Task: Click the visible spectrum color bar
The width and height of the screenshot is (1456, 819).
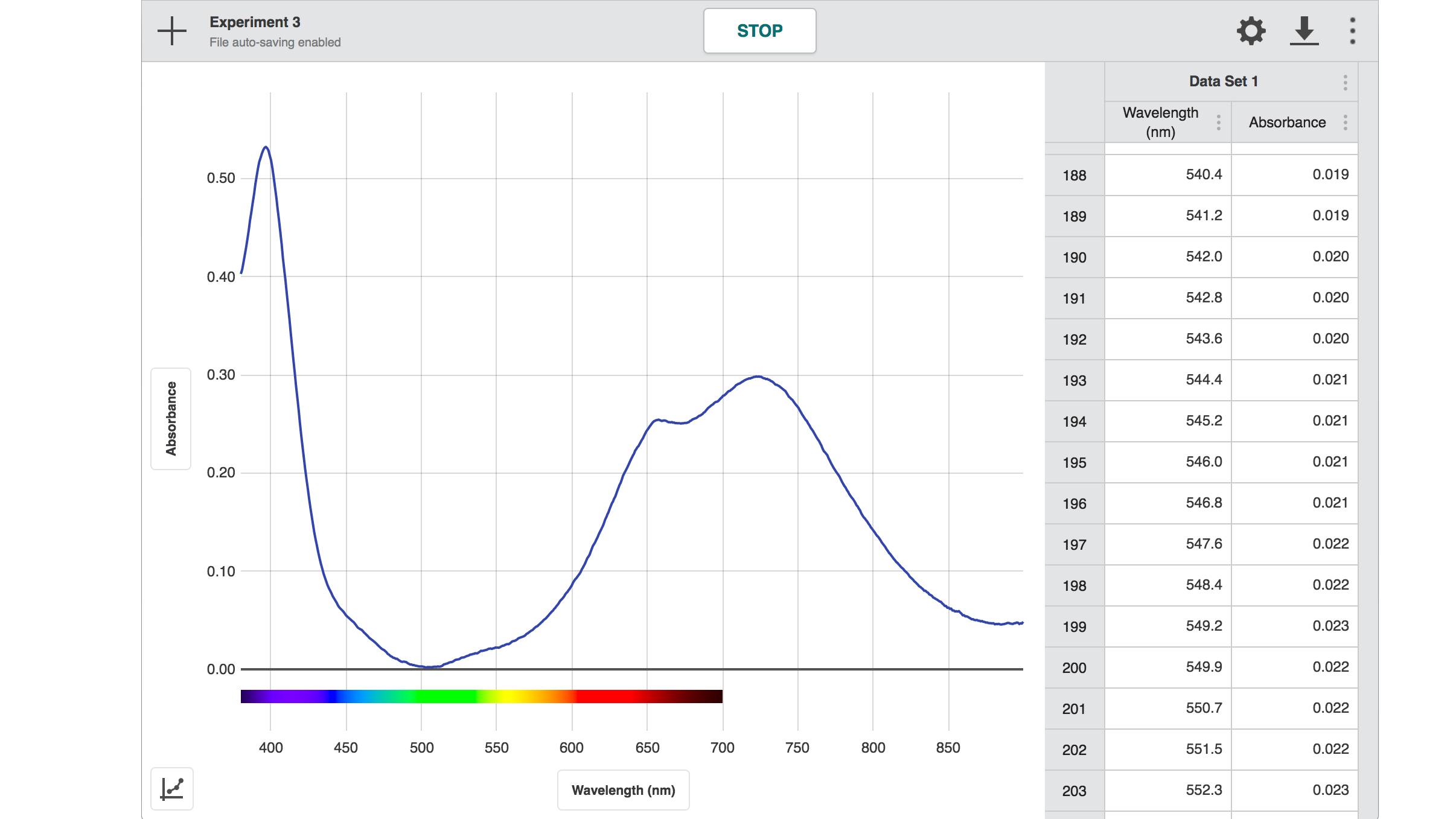Action: 482,696
